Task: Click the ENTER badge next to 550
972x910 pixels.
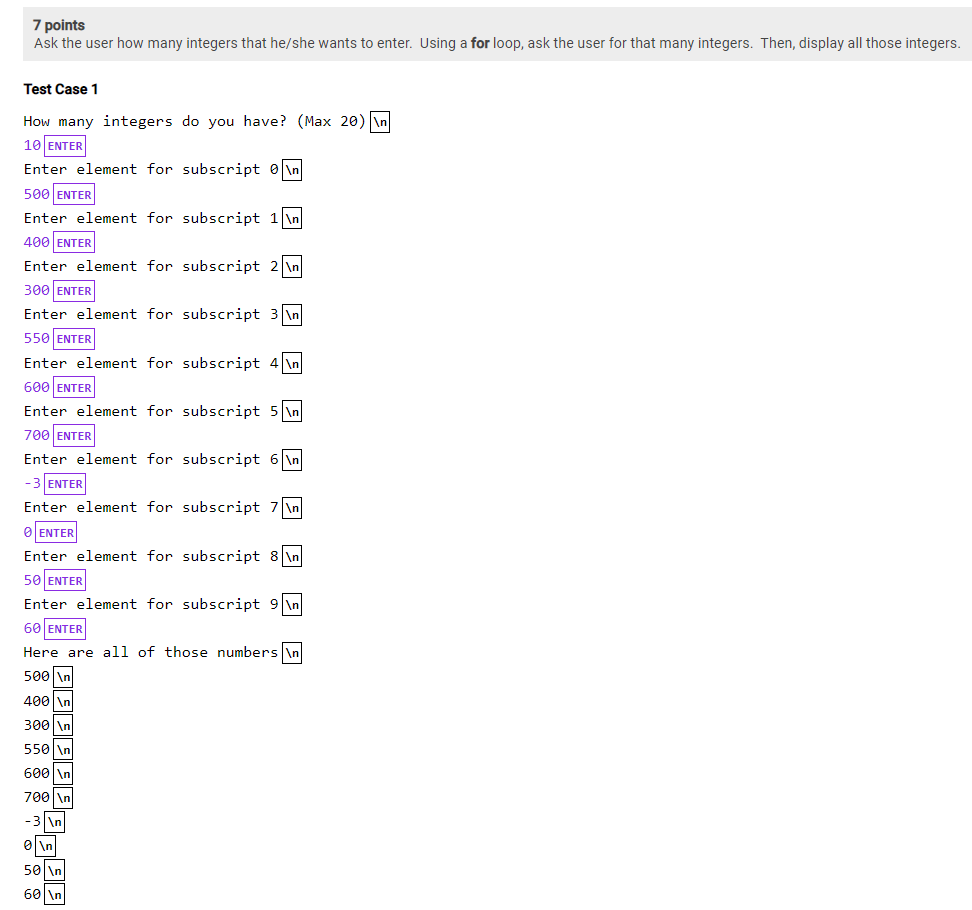Action: click(x=74, y=338)
